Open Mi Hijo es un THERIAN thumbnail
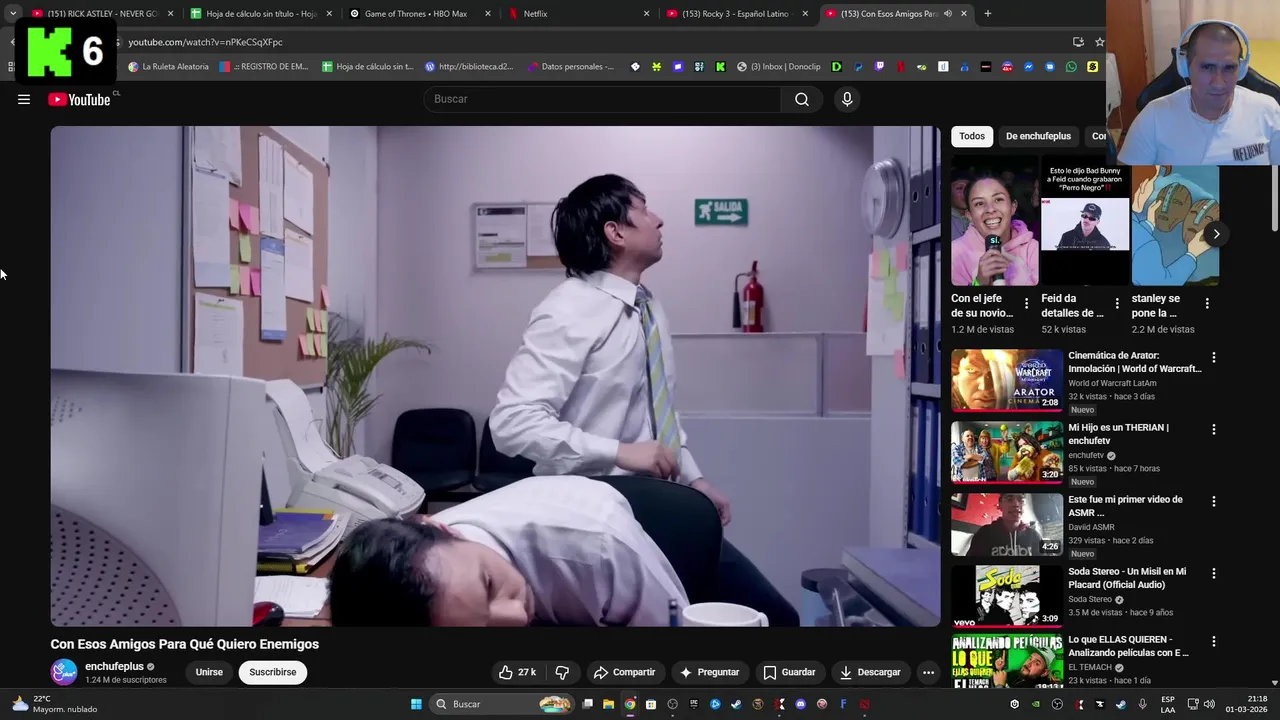The width and height of the screenshot is (1280, 720). [x=1007, y=452]
